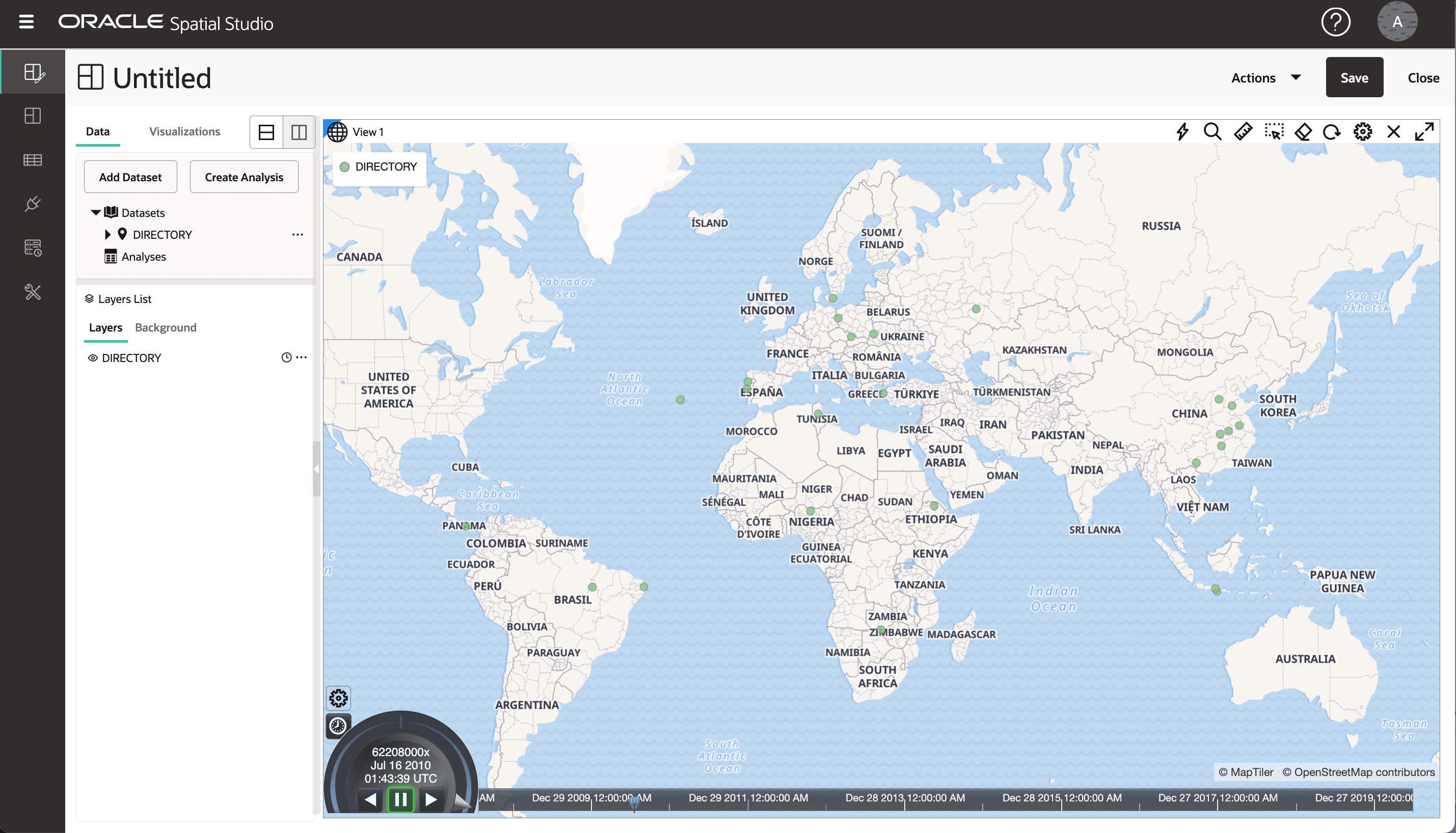This screenshot has height=833, width=1456.
Task: Click the Add Dataset button
Action: (130, 177)
